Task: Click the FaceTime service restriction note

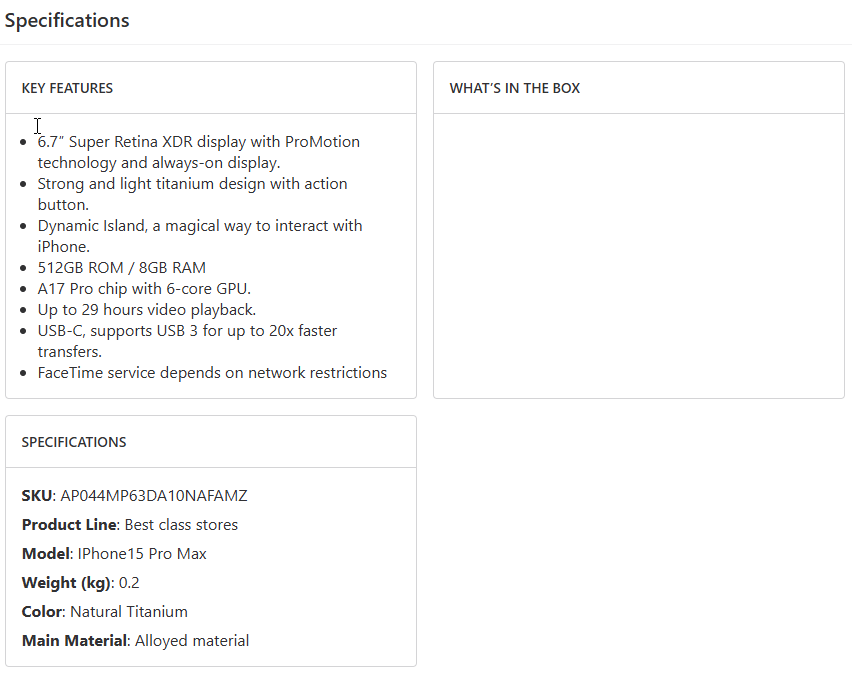Action: (x=212, y=373)
